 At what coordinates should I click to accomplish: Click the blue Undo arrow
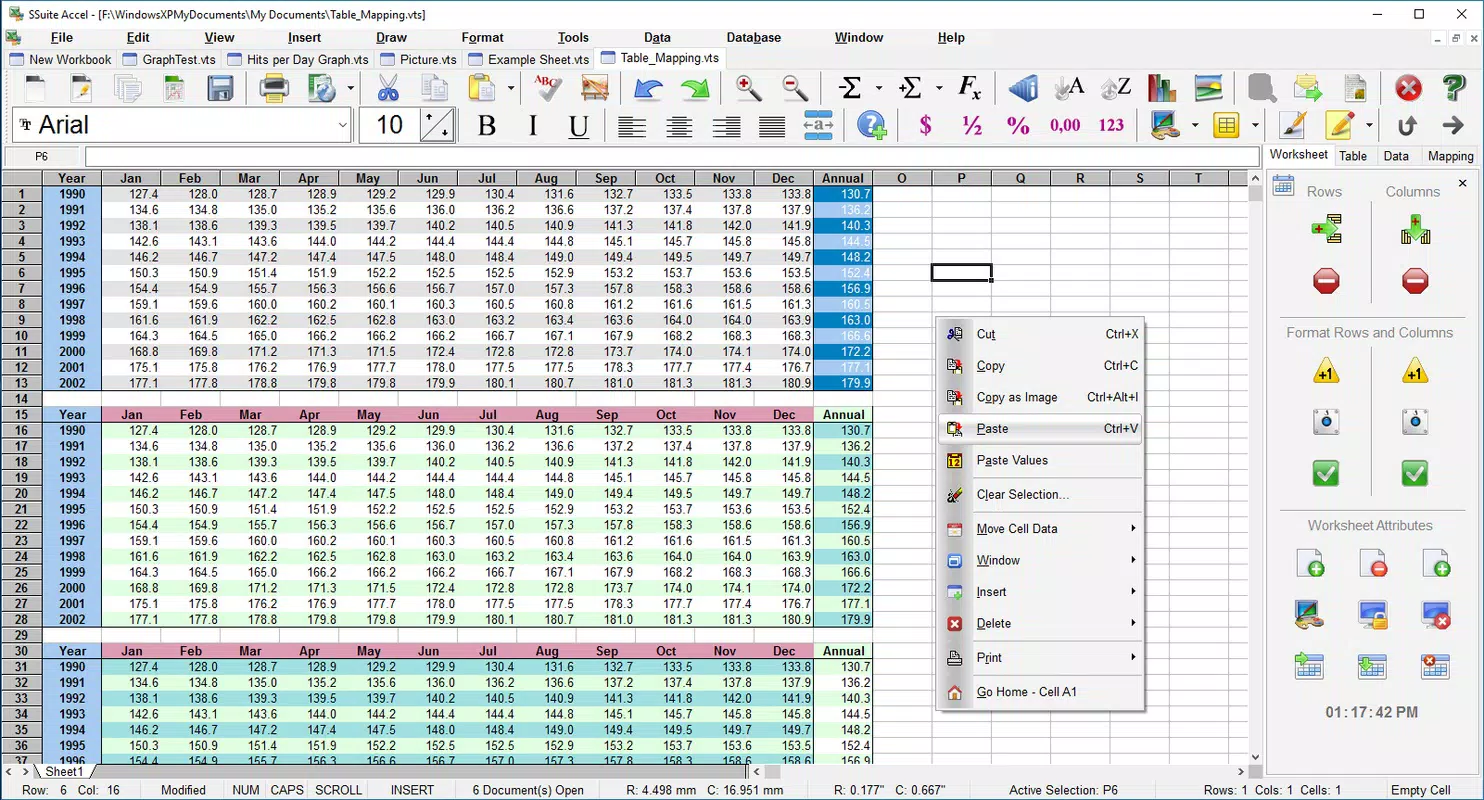(x=648, y=89)
